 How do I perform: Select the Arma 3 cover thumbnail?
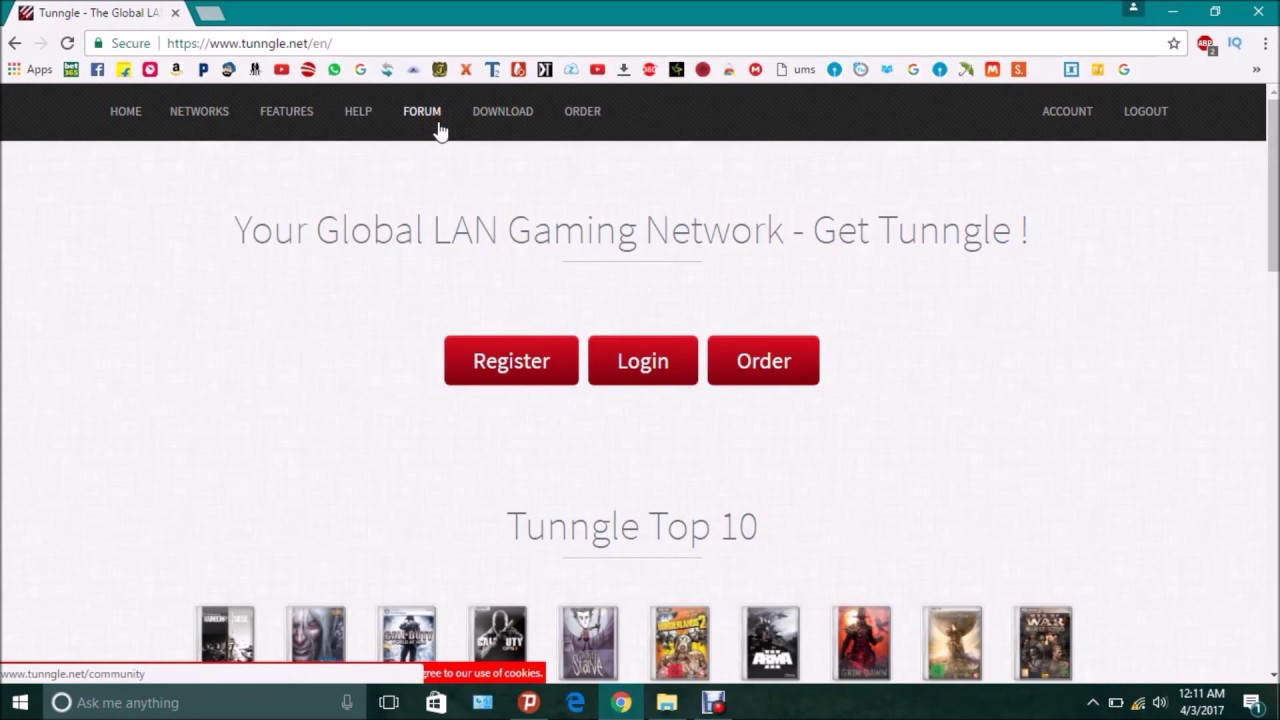771,643
